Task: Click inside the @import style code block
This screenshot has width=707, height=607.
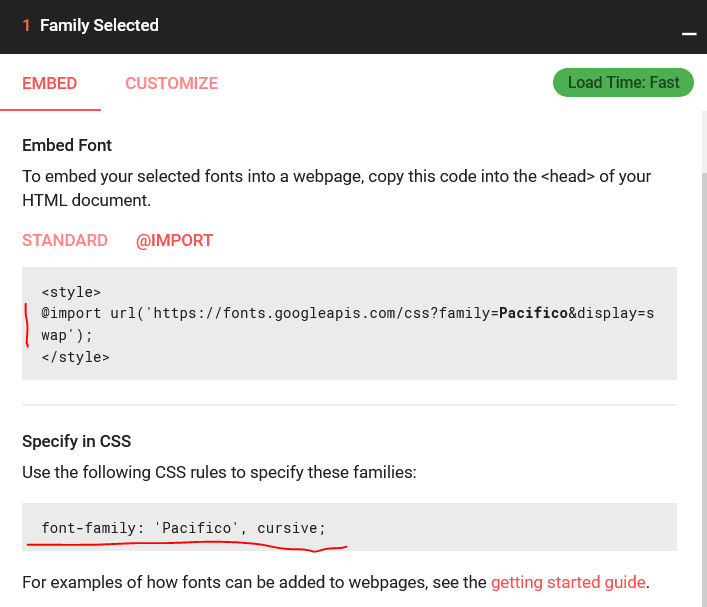Action: click(349, 324)
